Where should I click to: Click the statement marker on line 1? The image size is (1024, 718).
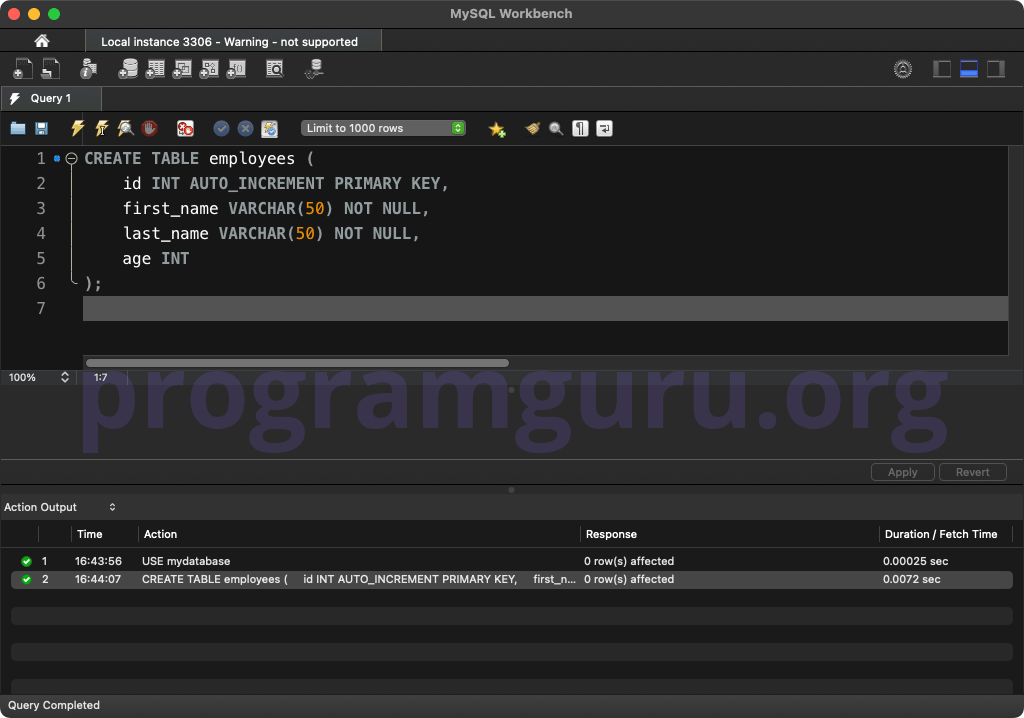coord(57,158)
